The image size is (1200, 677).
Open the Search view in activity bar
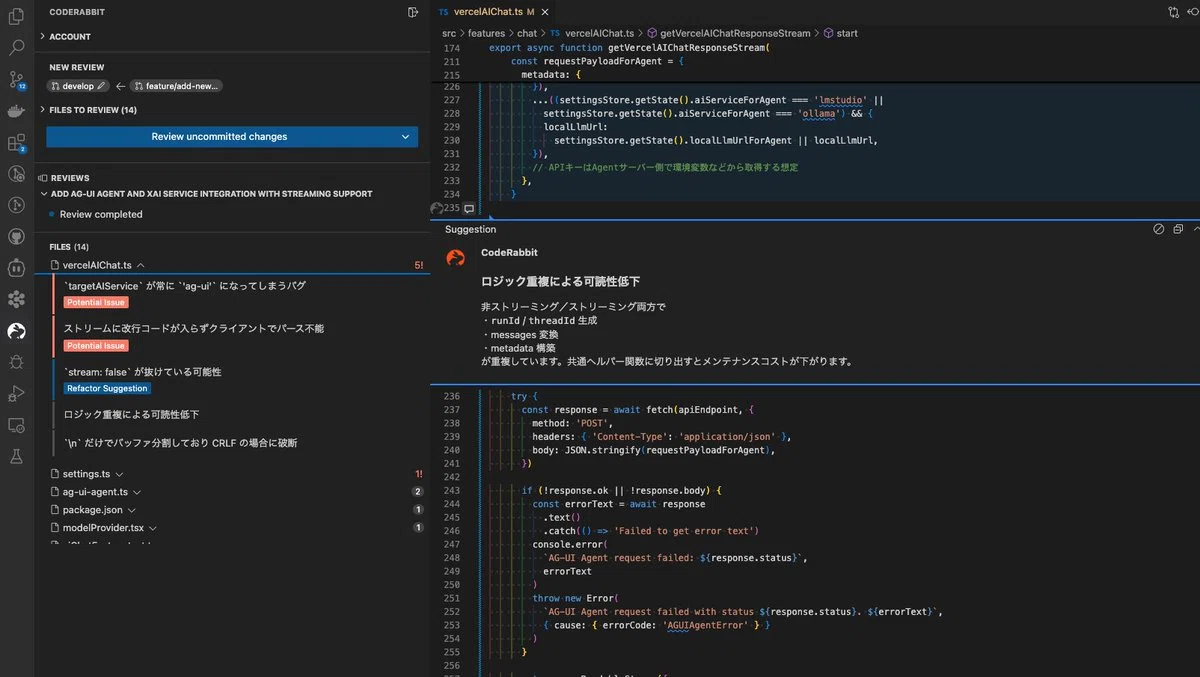(x=16, y=47)
